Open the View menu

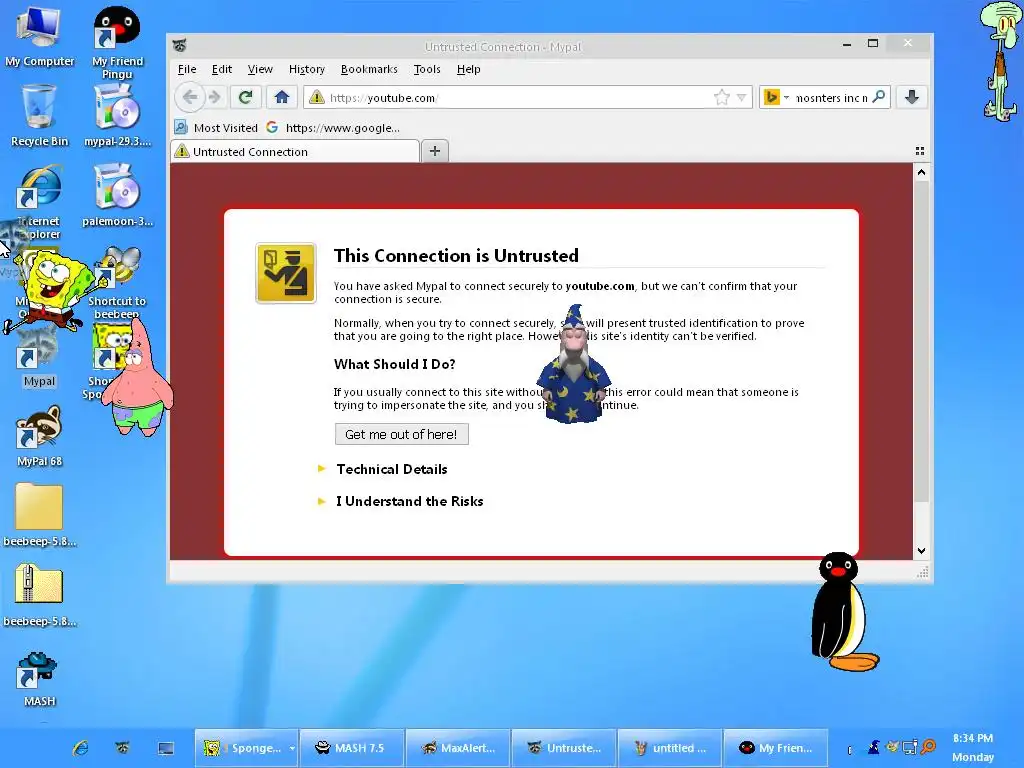[x=260, y=69]
